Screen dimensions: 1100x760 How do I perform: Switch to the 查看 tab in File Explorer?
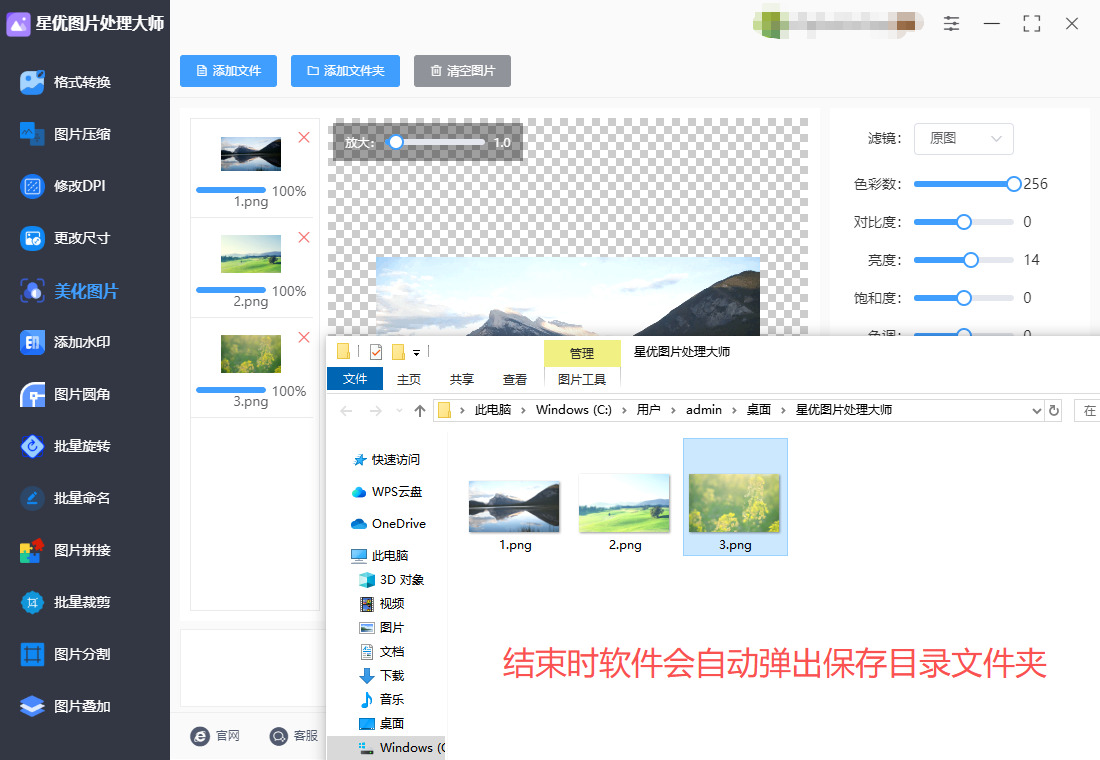(514, 379)
